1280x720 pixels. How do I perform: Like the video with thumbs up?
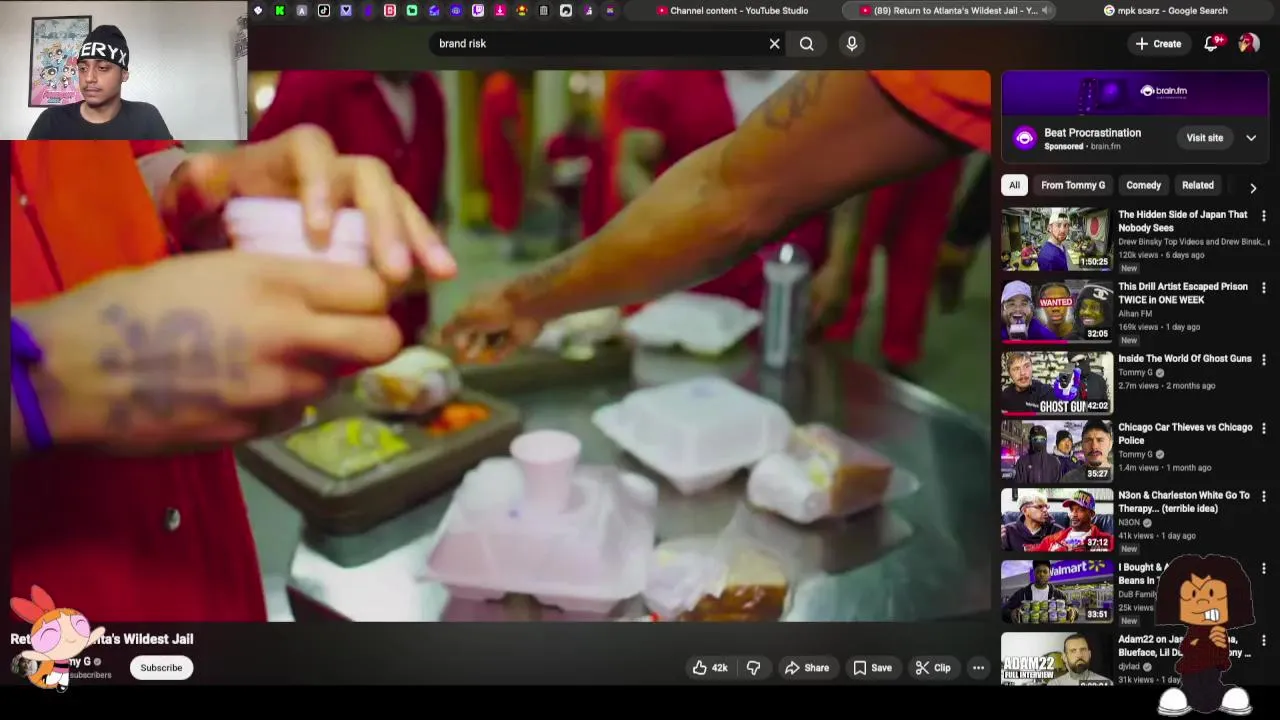pyautogui.click(x=710, y=668)
